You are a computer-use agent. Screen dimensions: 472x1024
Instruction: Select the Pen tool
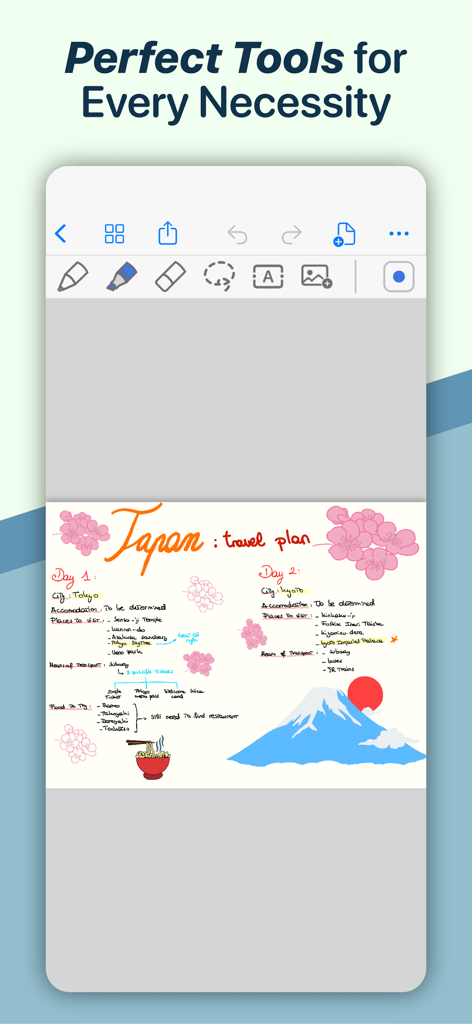(x=72, y=277)
